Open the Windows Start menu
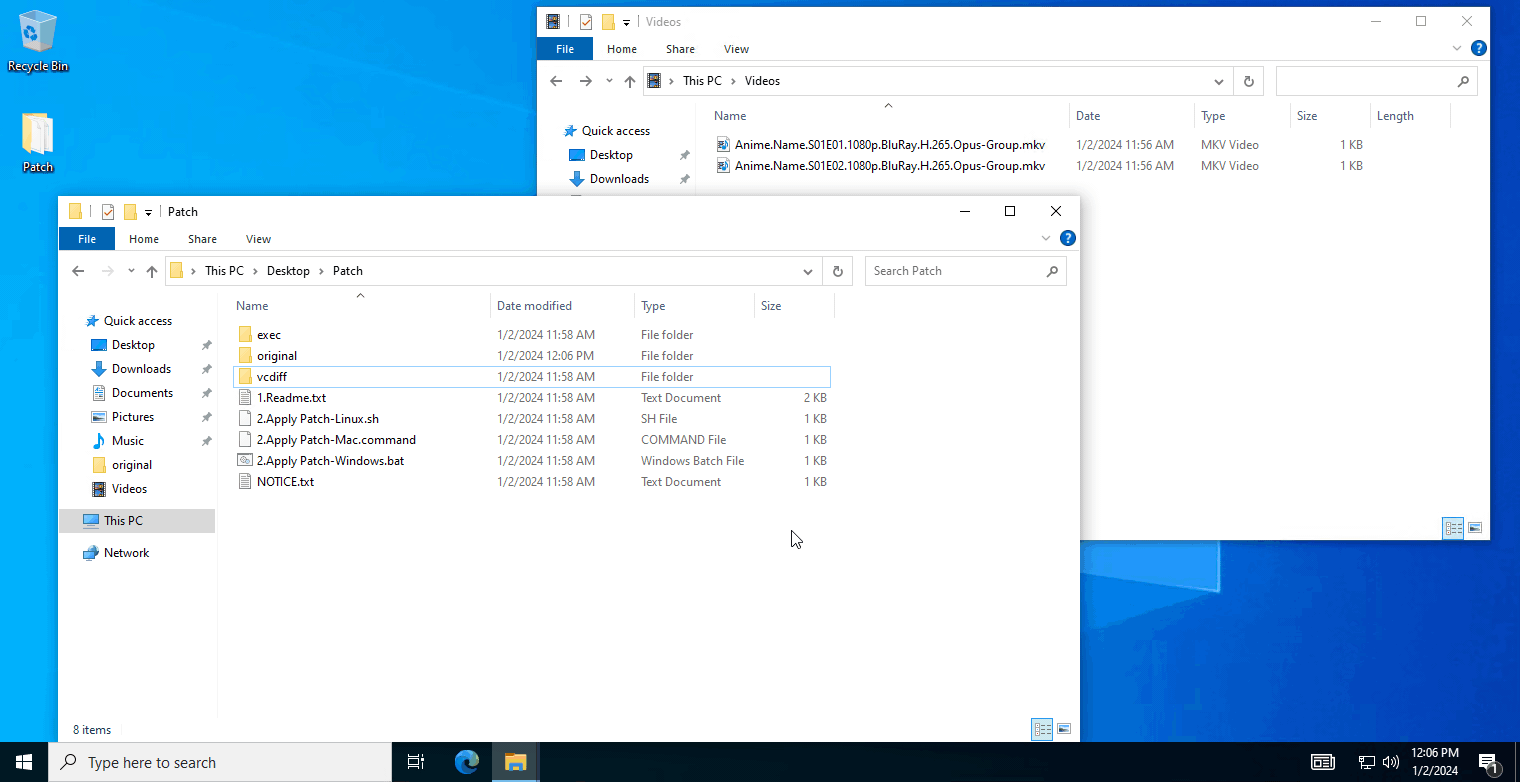Viewport: 1520px width, 782px height. point(24,762)
